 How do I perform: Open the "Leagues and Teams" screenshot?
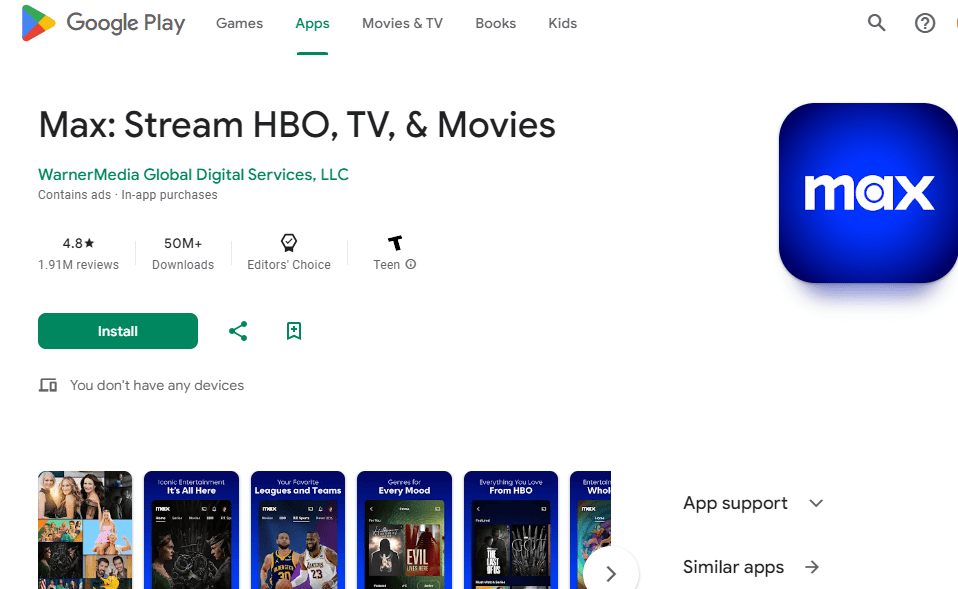click(x=298, y=530)
